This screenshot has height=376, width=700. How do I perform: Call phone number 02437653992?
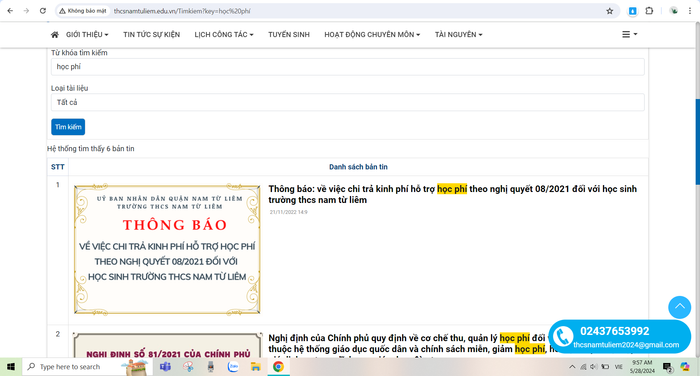point(614,331)
